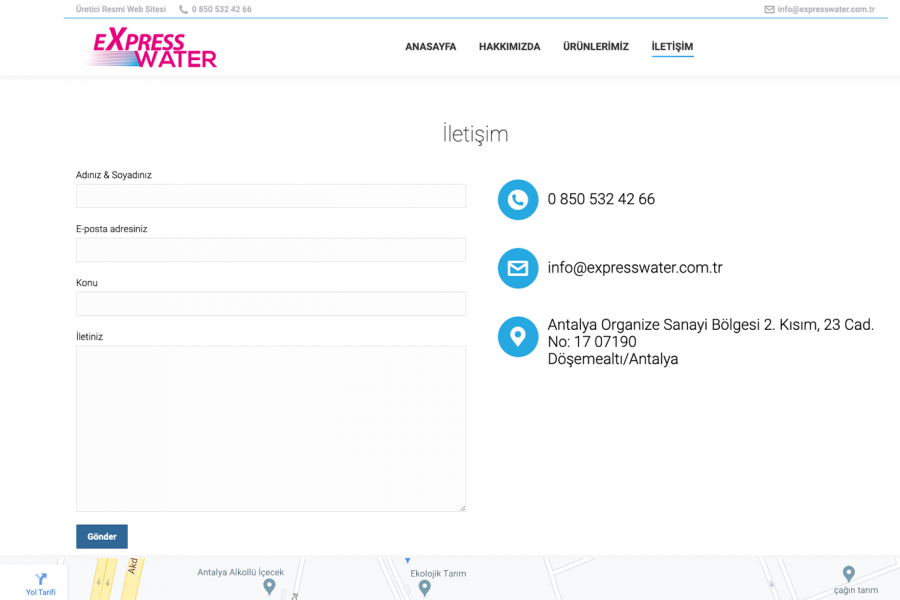Click the Express Water logo
Screen dimensions: 900x600
pos(153,49)
